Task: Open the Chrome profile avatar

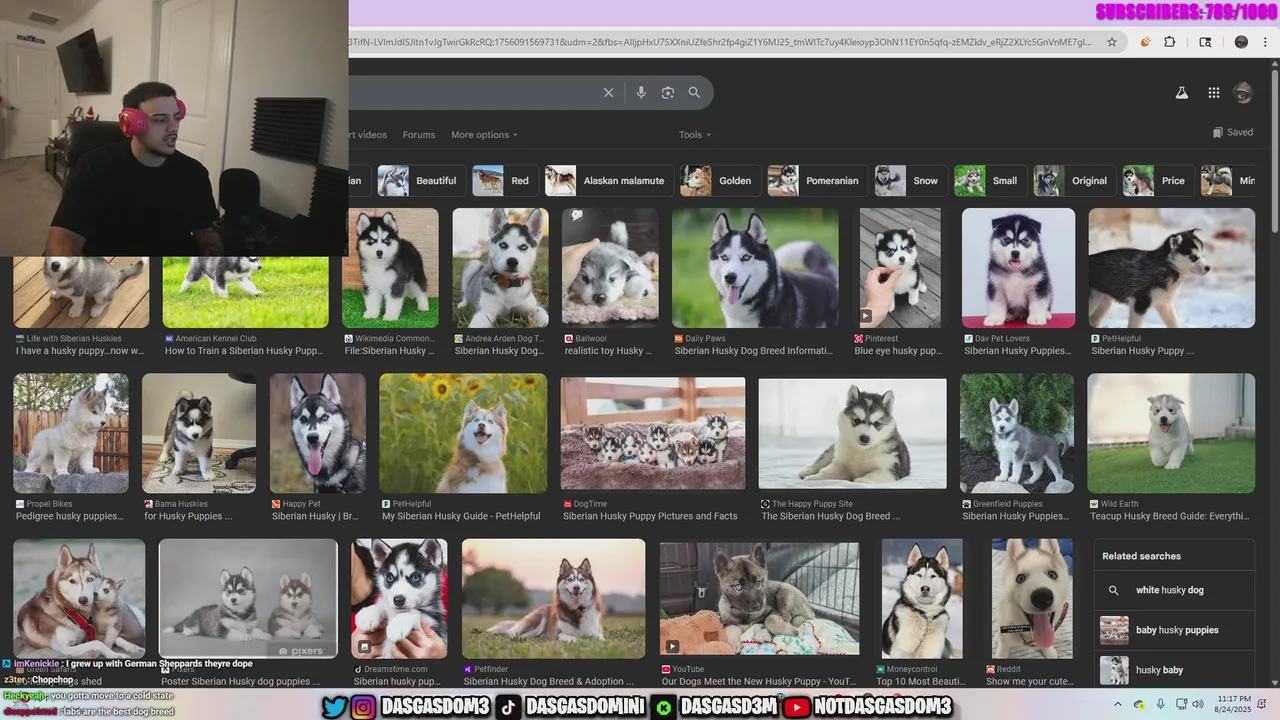Action: click(x=1241, y=42)
